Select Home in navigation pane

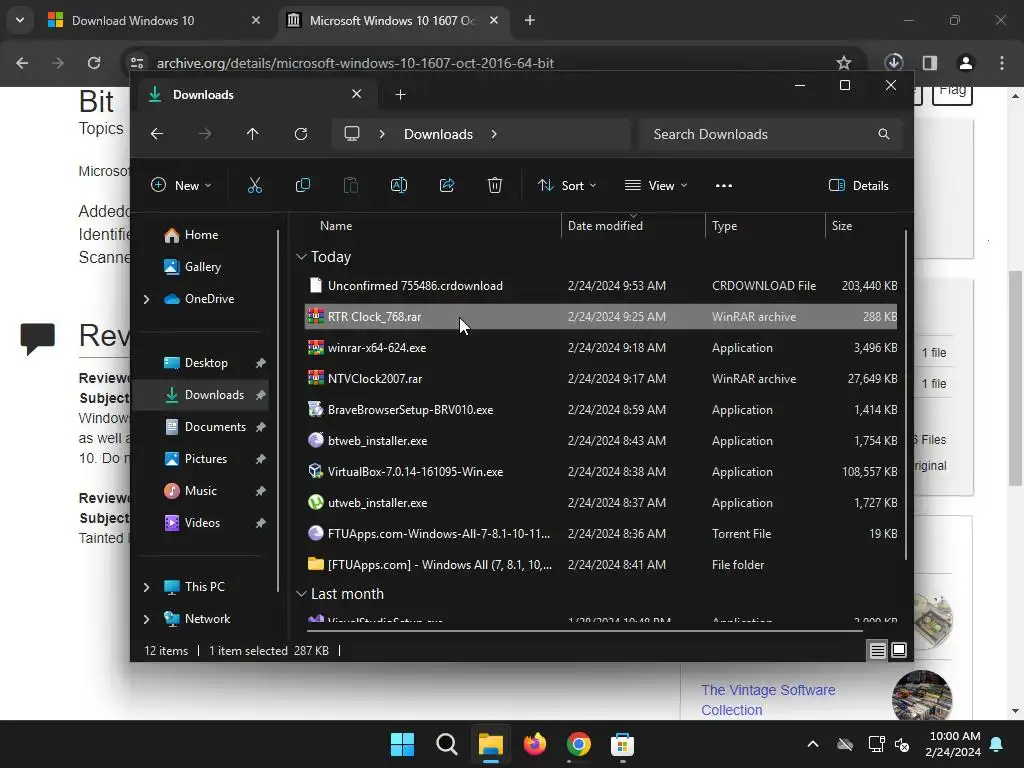[201, 235]
